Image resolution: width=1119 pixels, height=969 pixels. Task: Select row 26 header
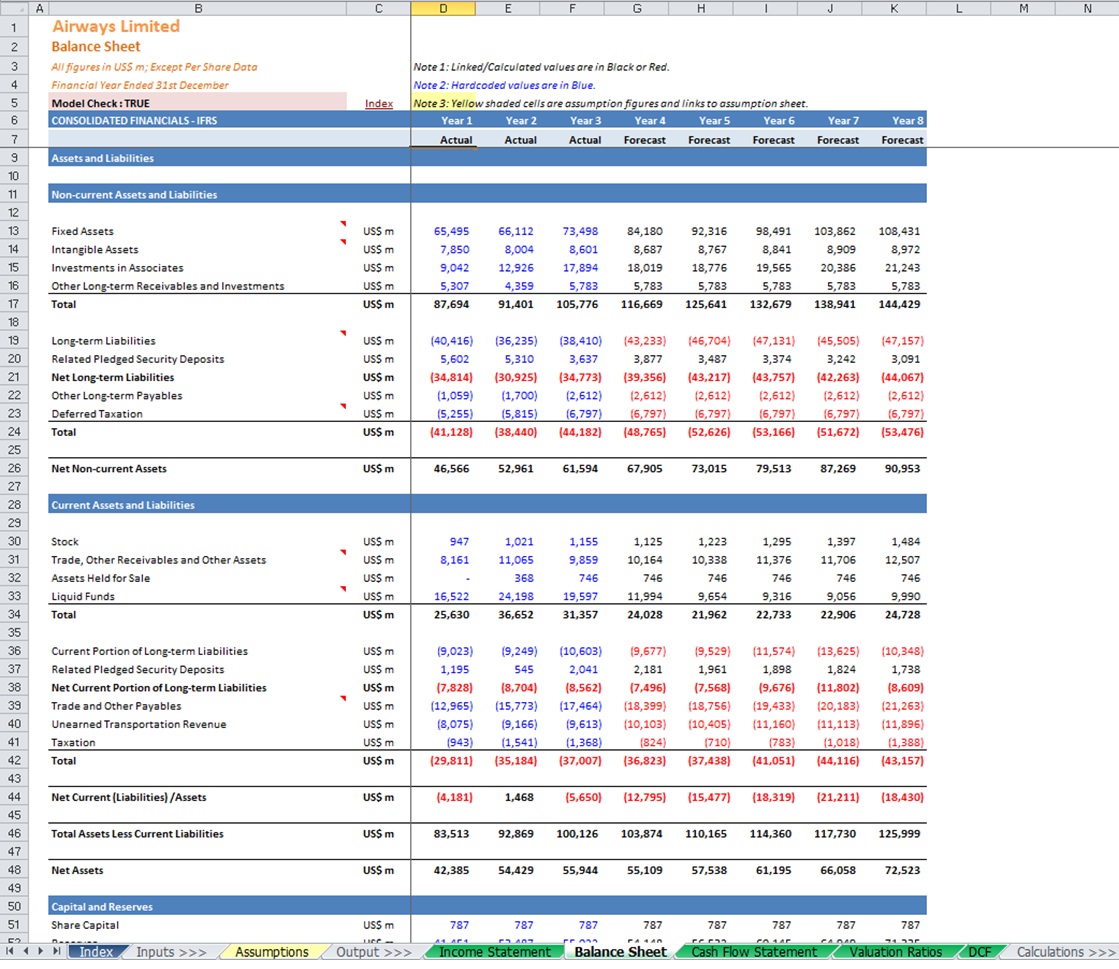pyautogui.click(x=14, y=468)
